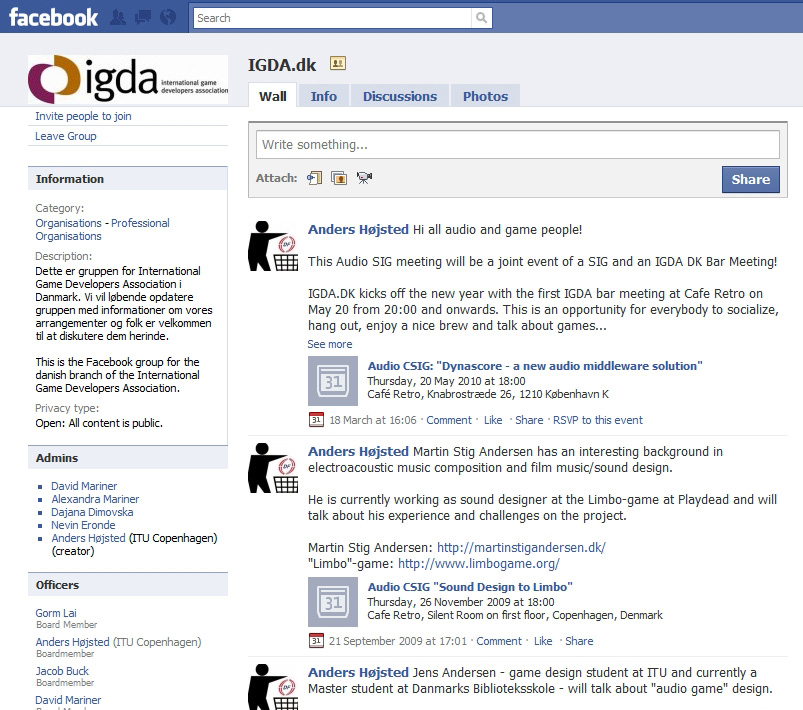Click Anders Højsted name on Martin Stig post

[358, 451]
